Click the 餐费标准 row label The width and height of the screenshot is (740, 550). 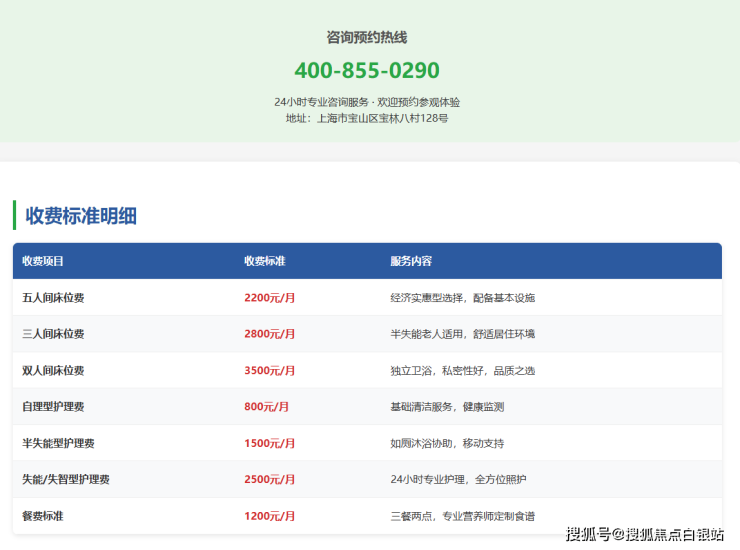coord(43,516)
